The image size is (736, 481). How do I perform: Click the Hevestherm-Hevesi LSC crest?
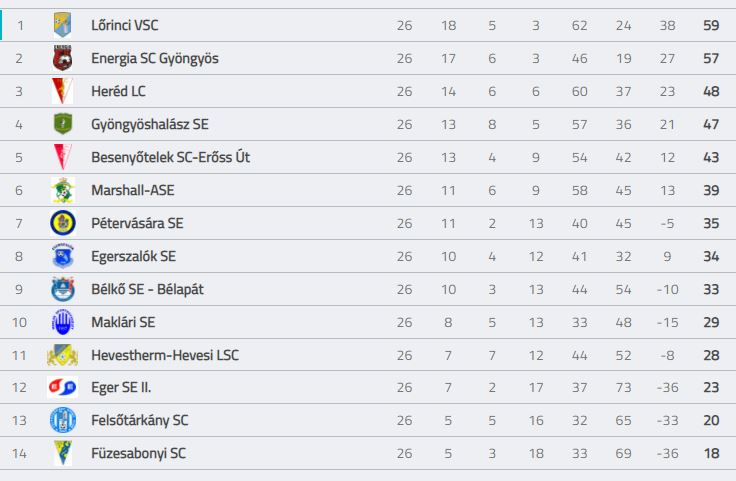click(62, 355)
